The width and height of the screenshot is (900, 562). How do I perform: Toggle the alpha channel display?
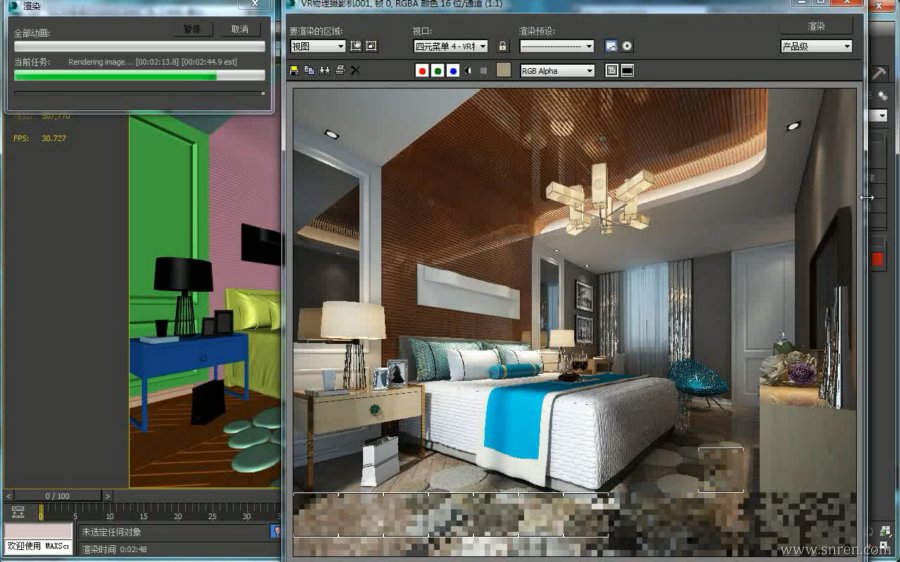468,71
